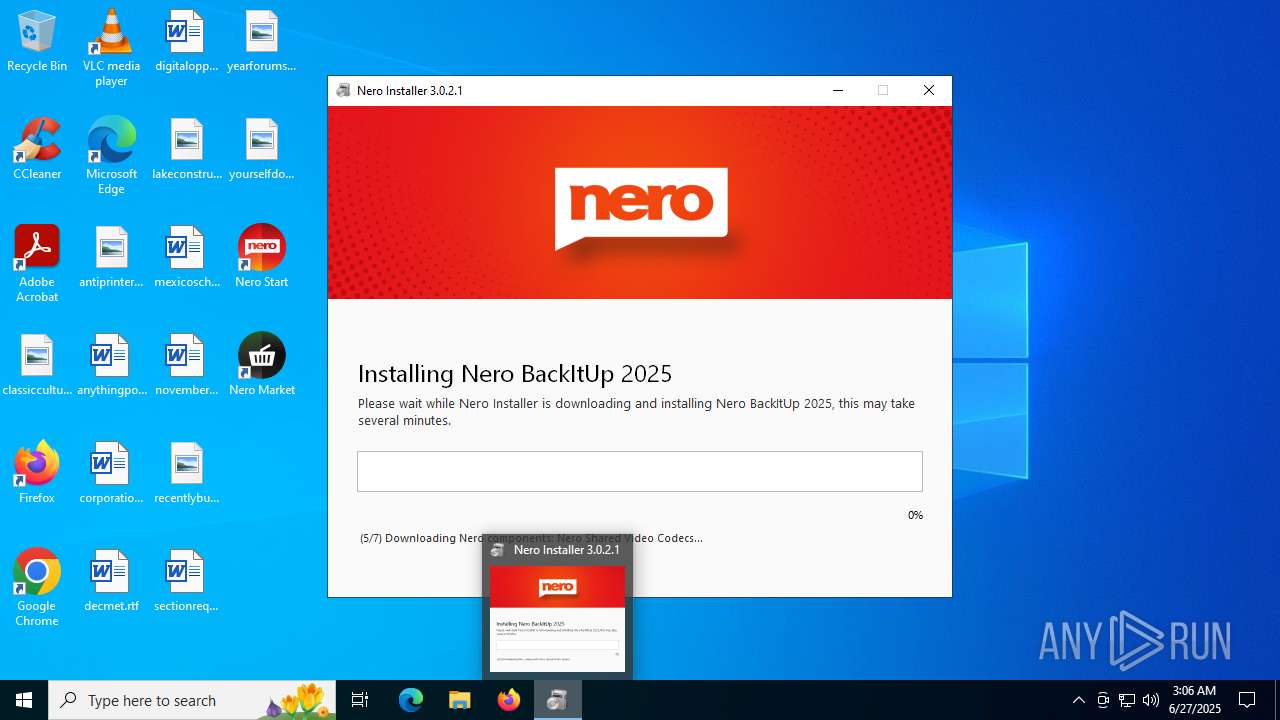Screen dimensions: 1280x720
Task: Open CCleaner desktop shortcut
Action: click(x=37, y=149)
